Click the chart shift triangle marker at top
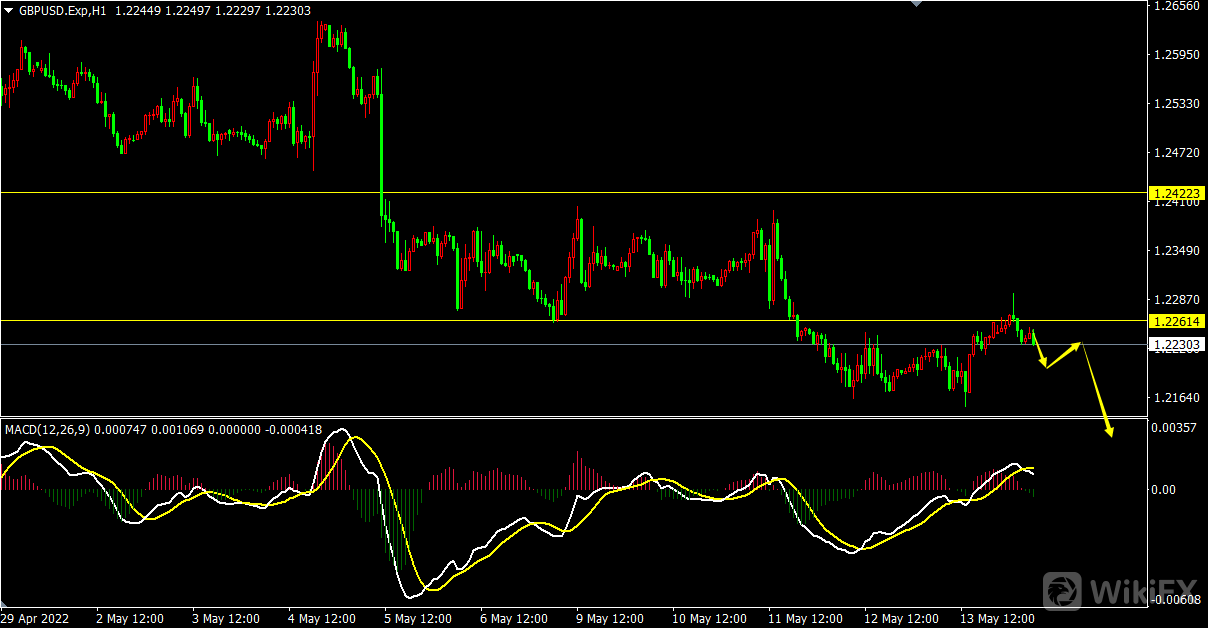Image resolution: width=1208 pixels, height=628 pixels. pyautogui.click(x=916, y=4)
